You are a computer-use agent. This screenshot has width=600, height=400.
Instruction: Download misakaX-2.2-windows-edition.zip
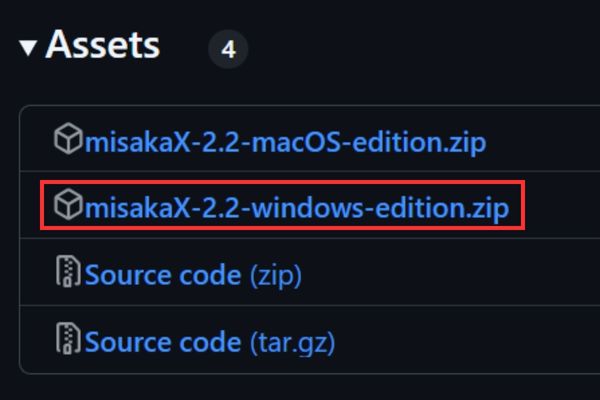coord(297,208)
